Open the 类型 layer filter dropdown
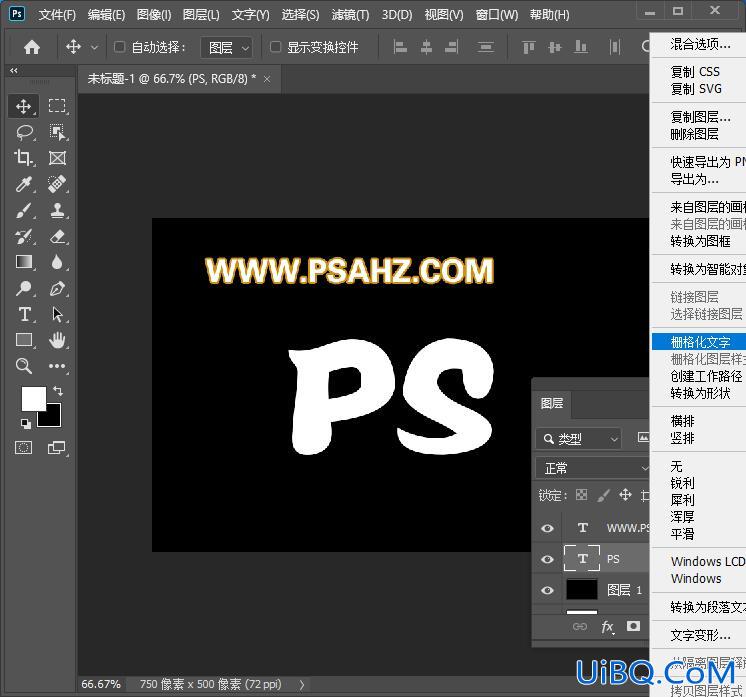The height and width of the screenshot is (697, 746). pos(579,439)
